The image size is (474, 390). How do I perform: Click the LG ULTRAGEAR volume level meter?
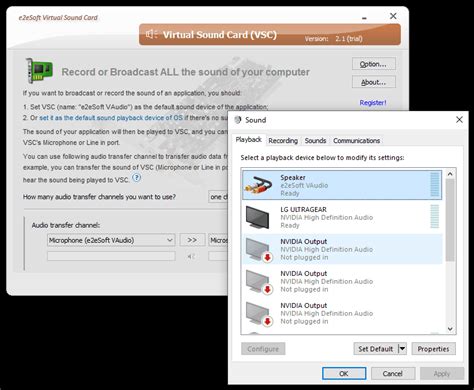click(435, 216)
